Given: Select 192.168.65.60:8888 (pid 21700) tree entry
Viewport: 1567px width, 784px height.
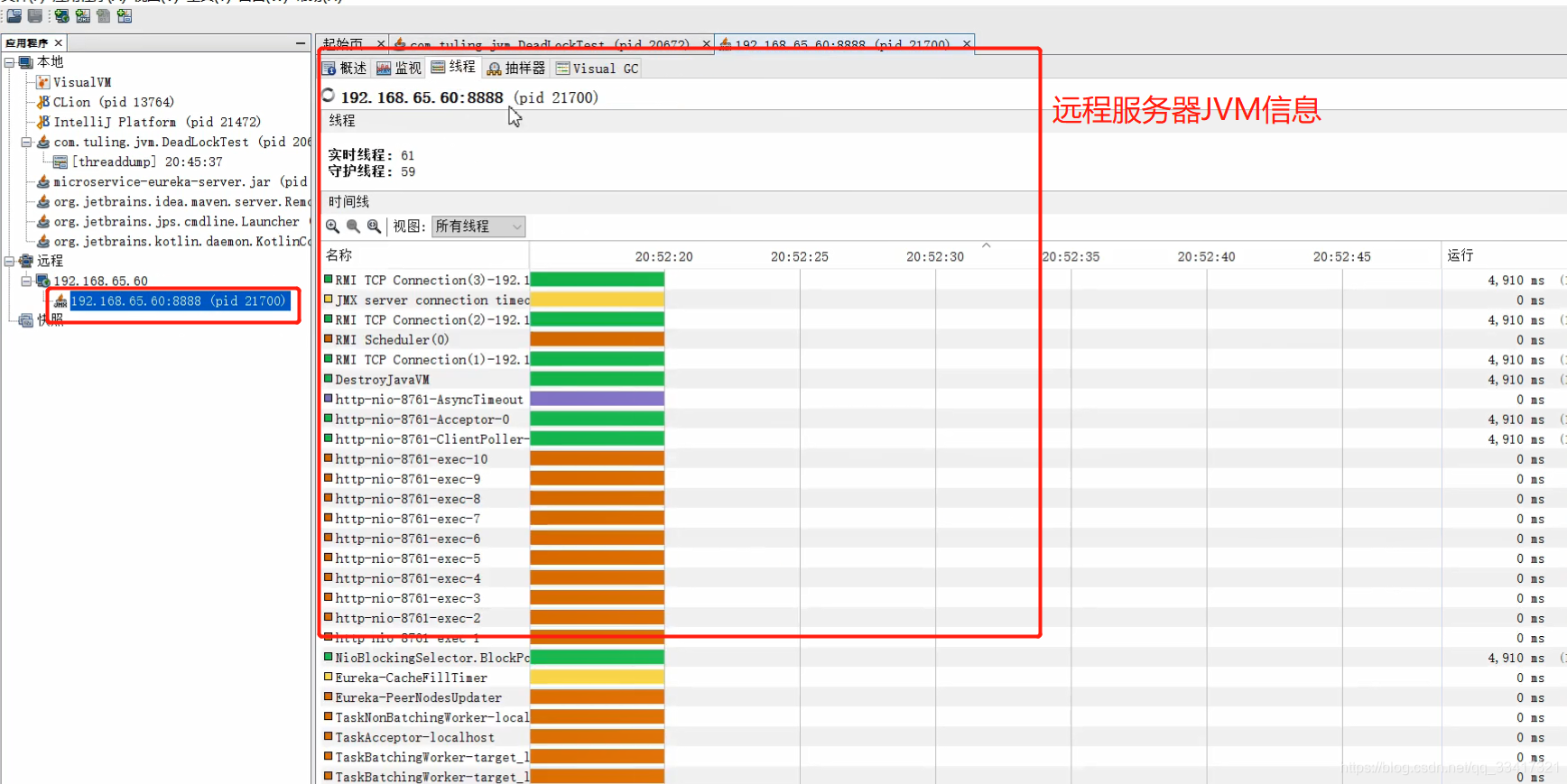Looking at the screenshot, I should tap(181, 300).
